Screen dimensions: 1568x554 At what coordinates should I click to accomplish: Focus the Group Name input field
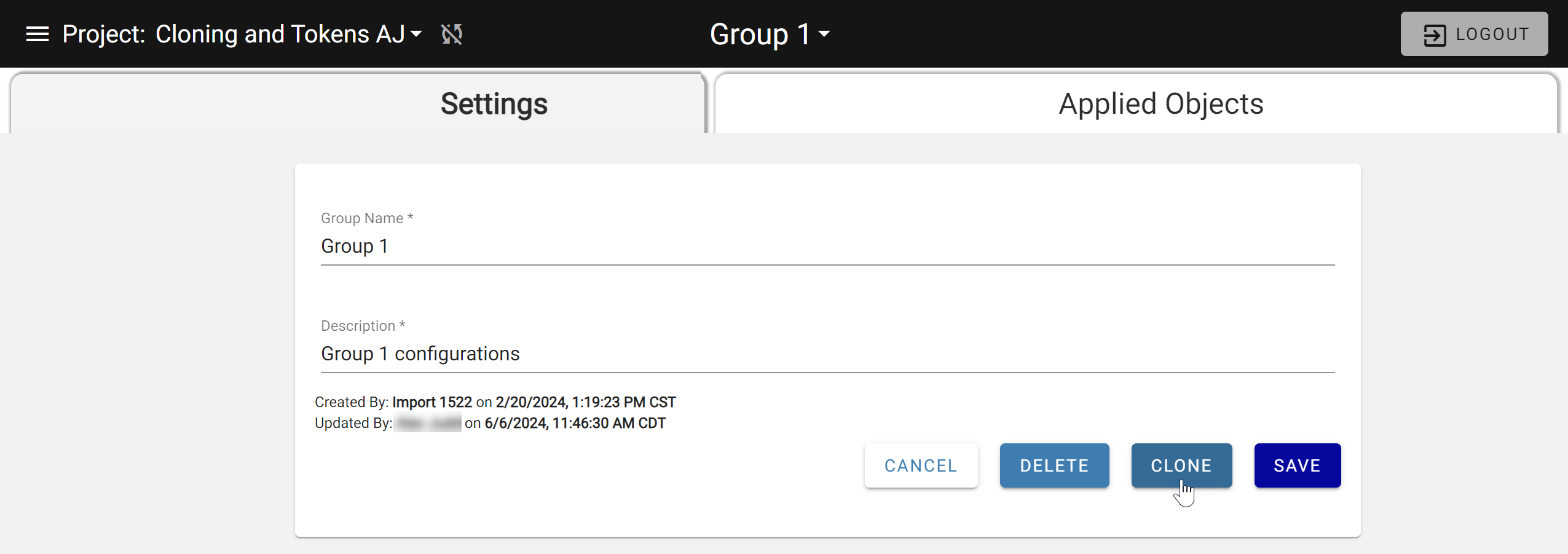coord(827,247)
